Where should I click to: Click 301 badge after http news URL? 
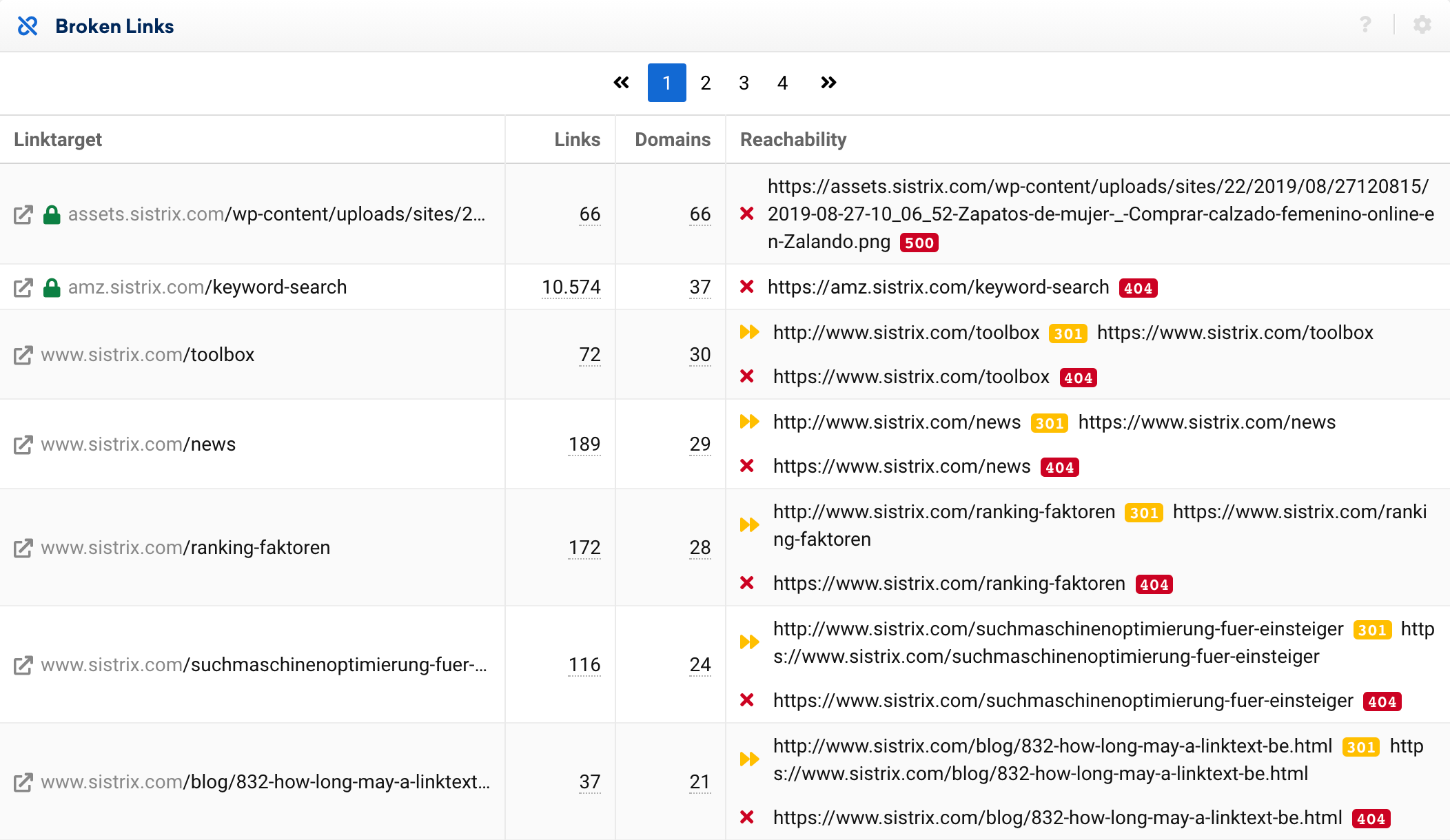(x=1050, y=423)
